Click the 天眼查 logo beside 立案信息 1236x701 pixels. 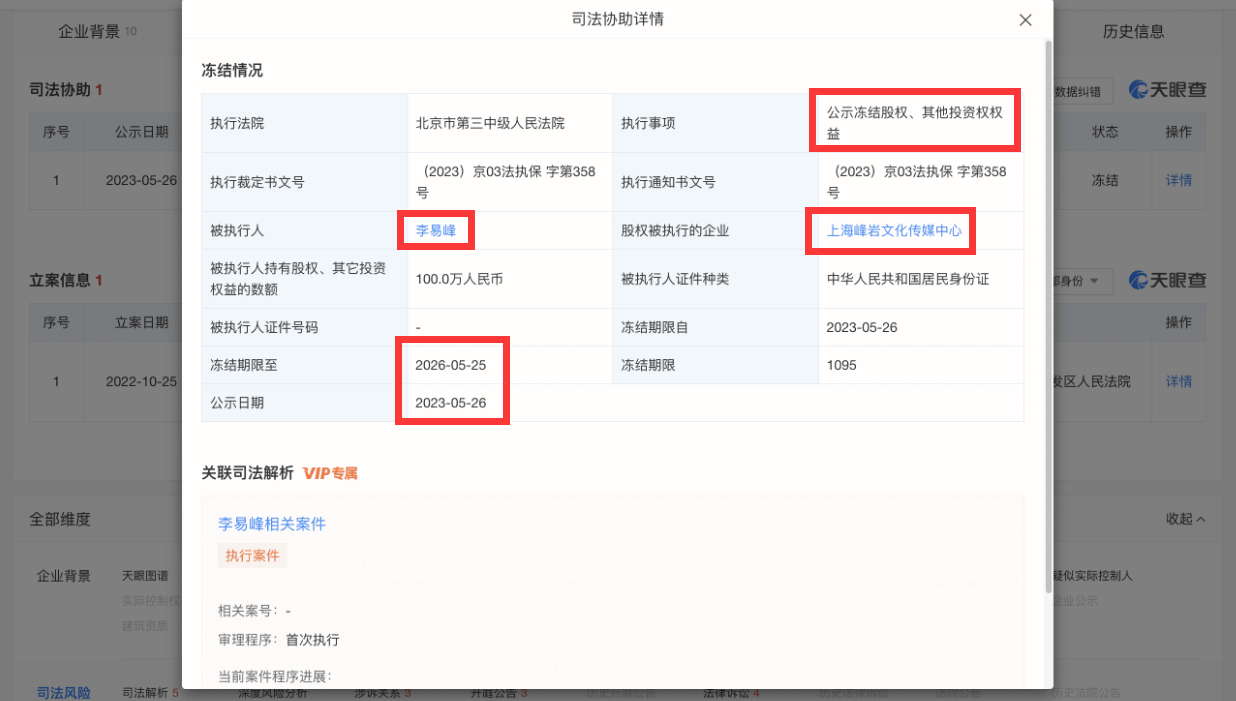click(x=1167, y=280)
